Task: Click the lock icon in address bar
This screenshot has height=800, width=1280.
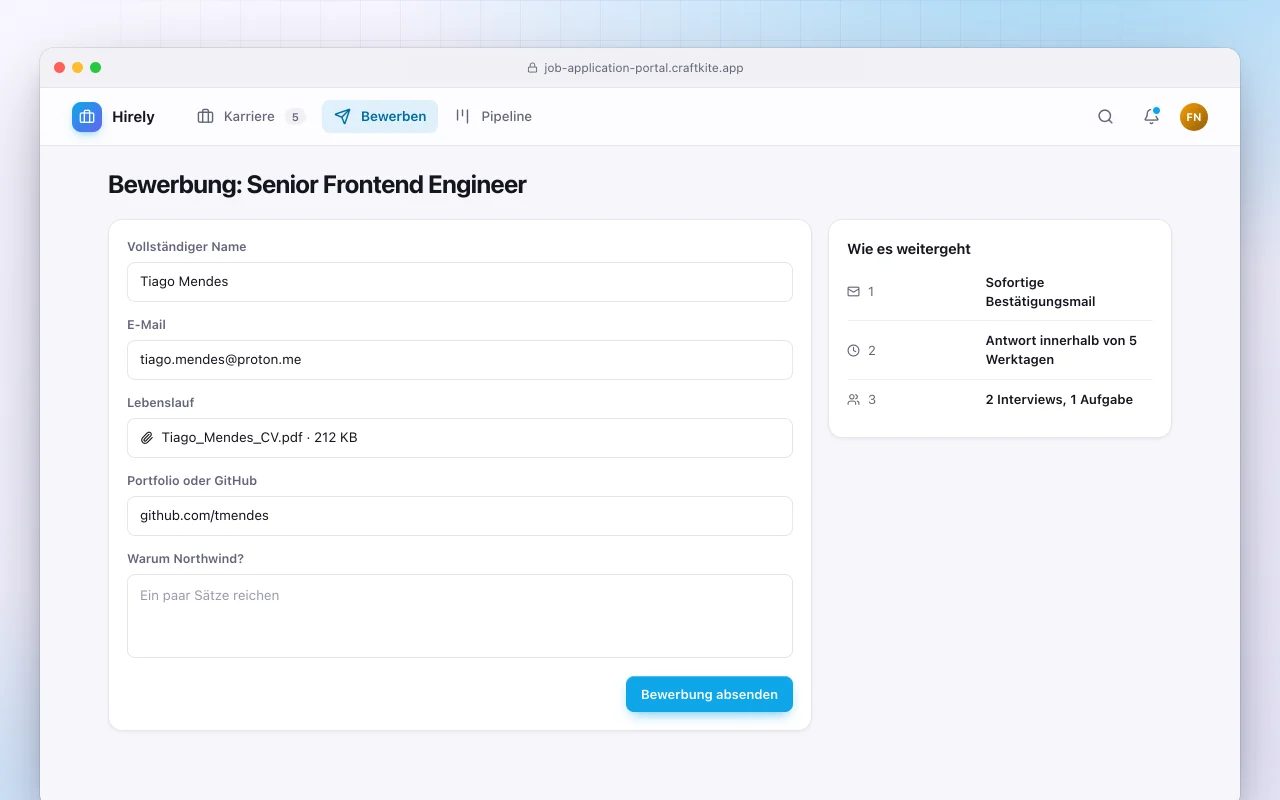Action: (532, 68)
